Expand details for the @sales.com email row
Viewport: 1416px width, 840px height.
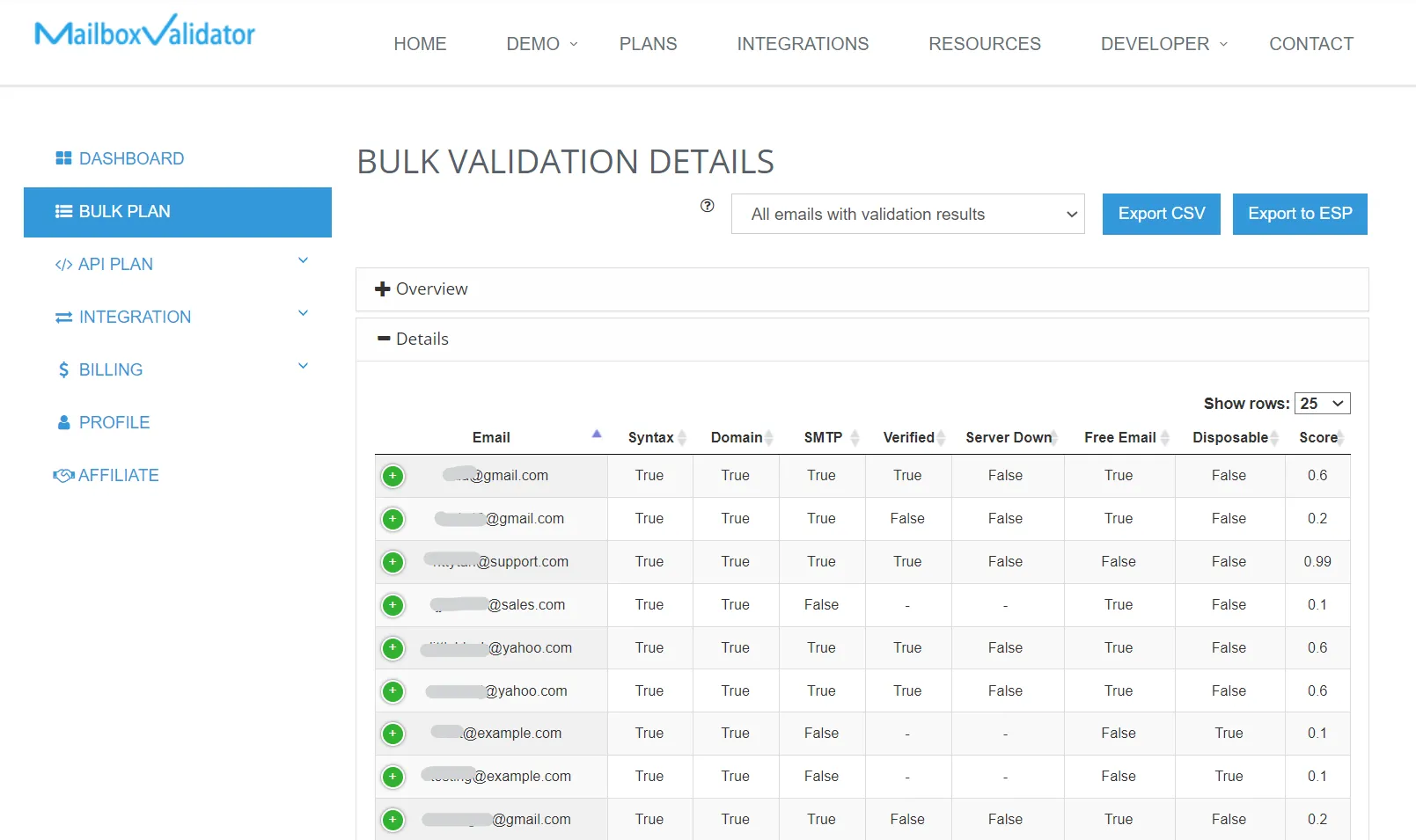(x=393, y=605)
